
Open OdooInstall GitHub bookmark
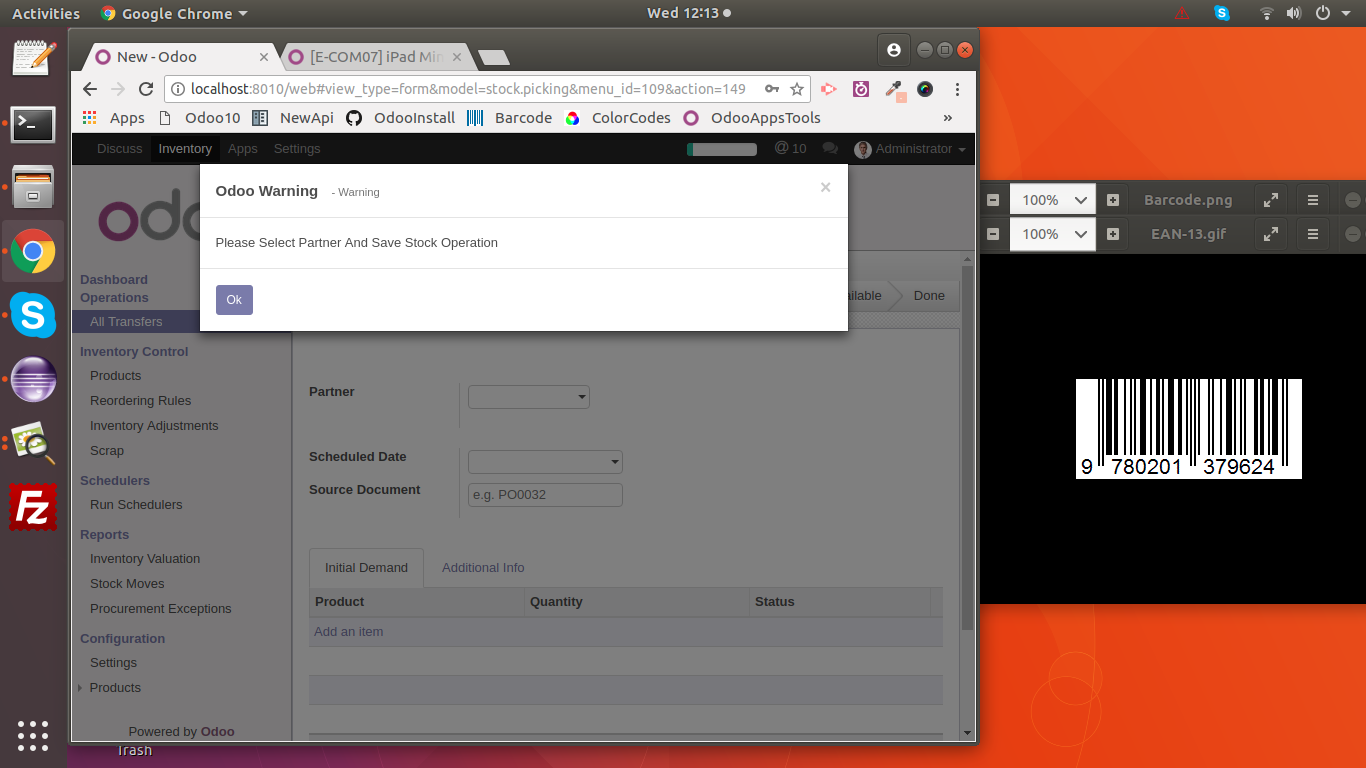(x=400, y=117)
